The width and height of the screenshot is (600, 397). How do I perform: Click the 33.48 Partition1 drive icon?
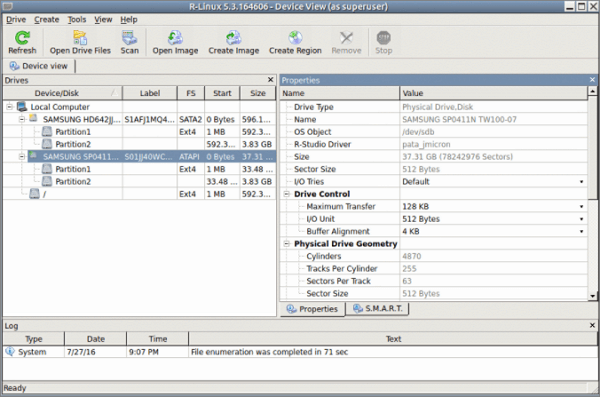pyautogui.click(x=47, y=169)
